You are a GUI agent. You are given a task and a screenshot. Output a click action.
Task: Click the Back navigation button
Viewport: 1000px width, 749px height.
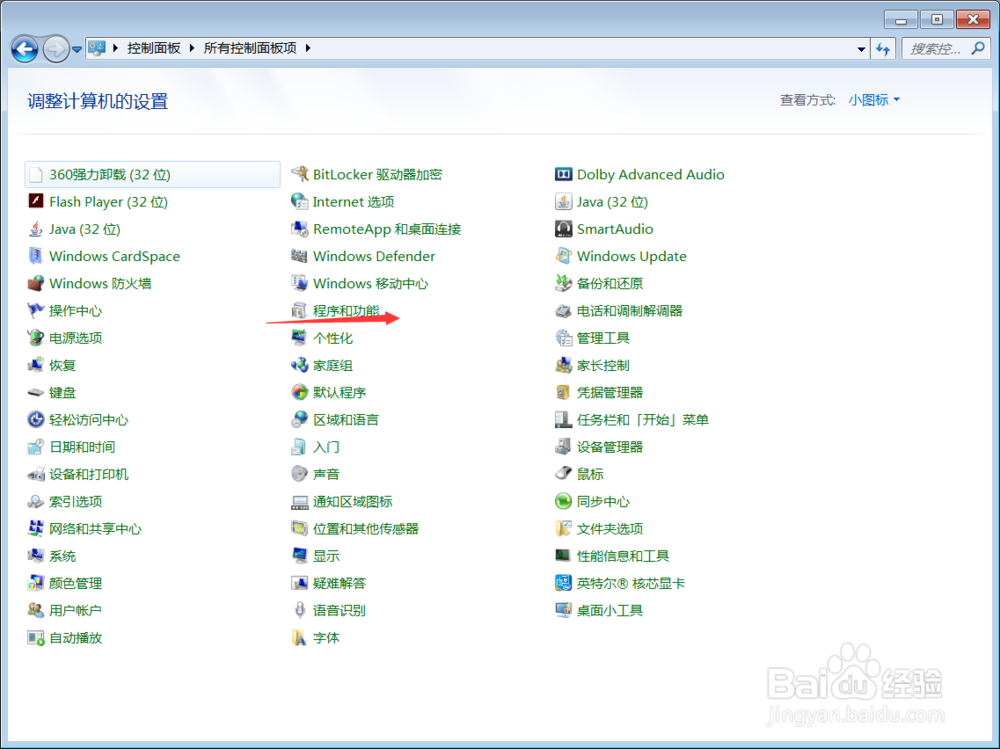[25, 49]
